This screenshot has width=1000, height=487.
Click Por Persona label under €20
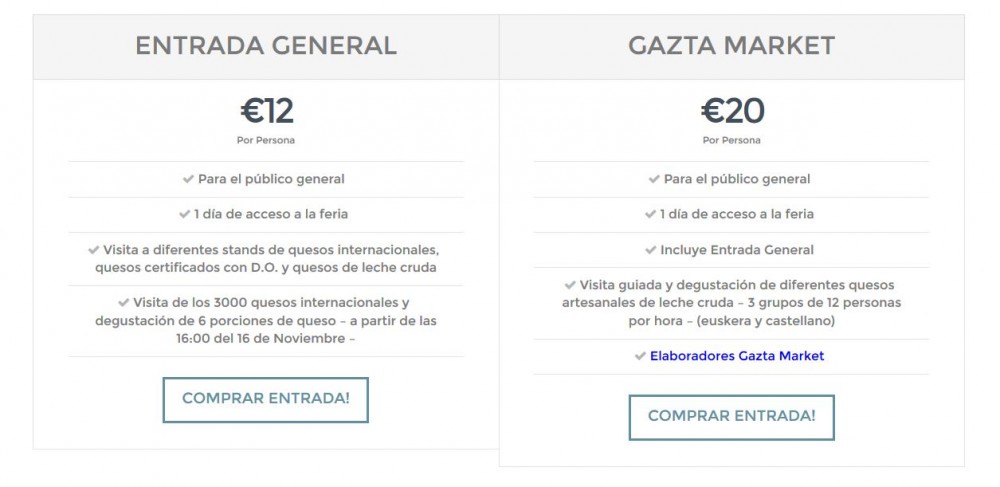[732, 140]
